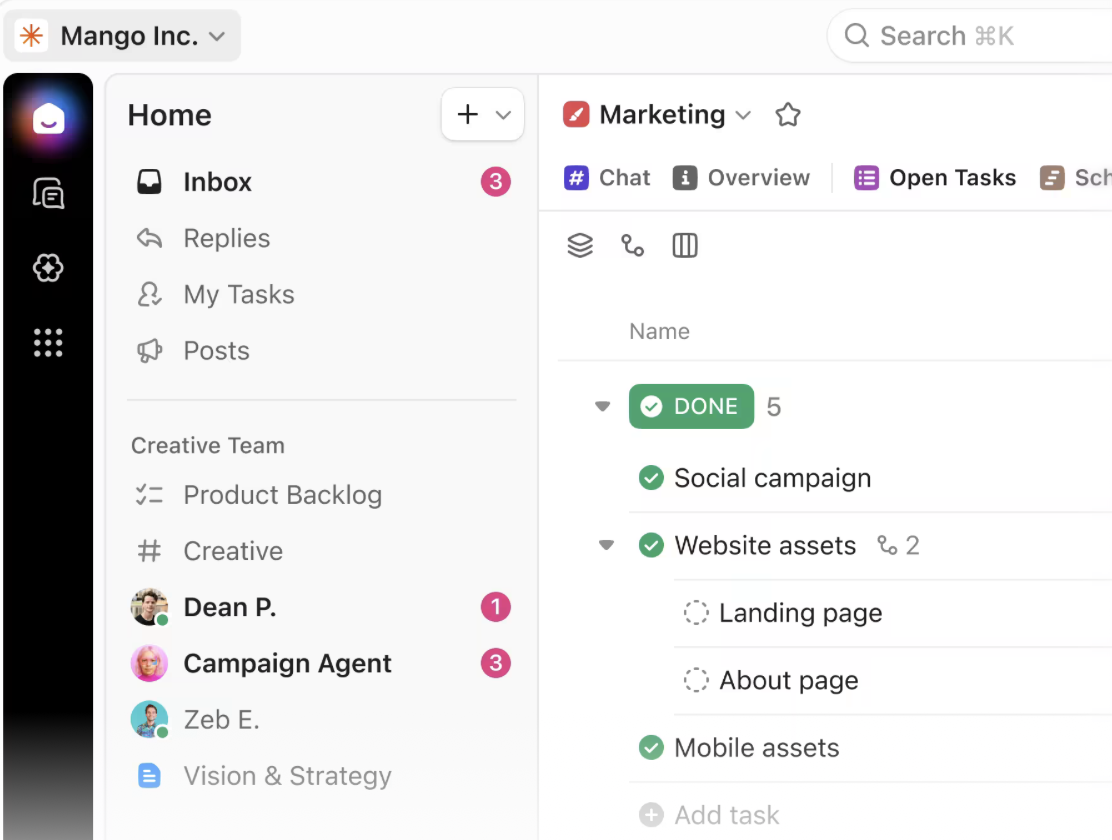Click the AI flower icon in the left rail
The height and width of the screenshot is (840, 1112).
[x=48, y=268]
